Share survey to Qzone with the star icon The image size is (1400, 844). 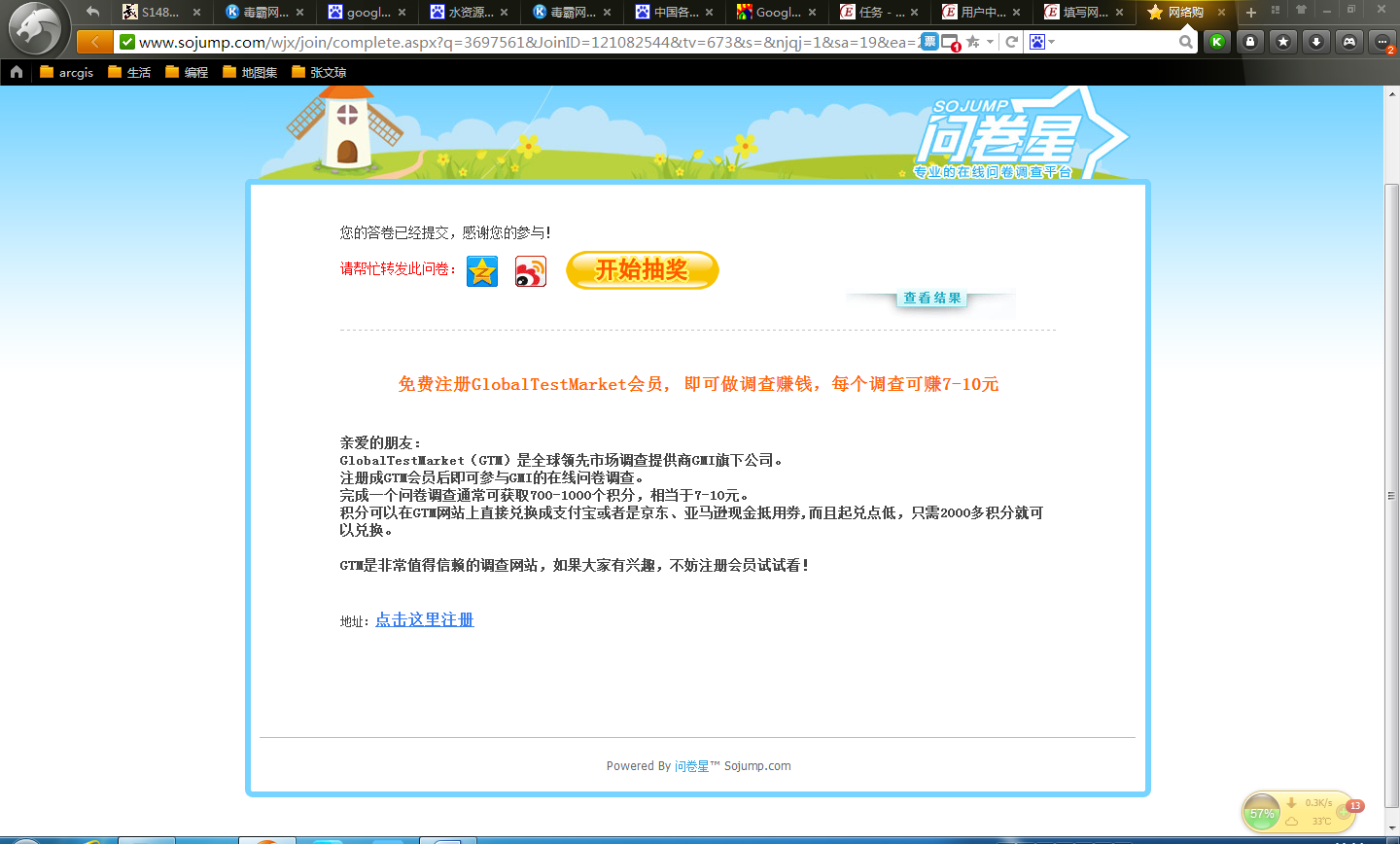[x=482, y=271]
